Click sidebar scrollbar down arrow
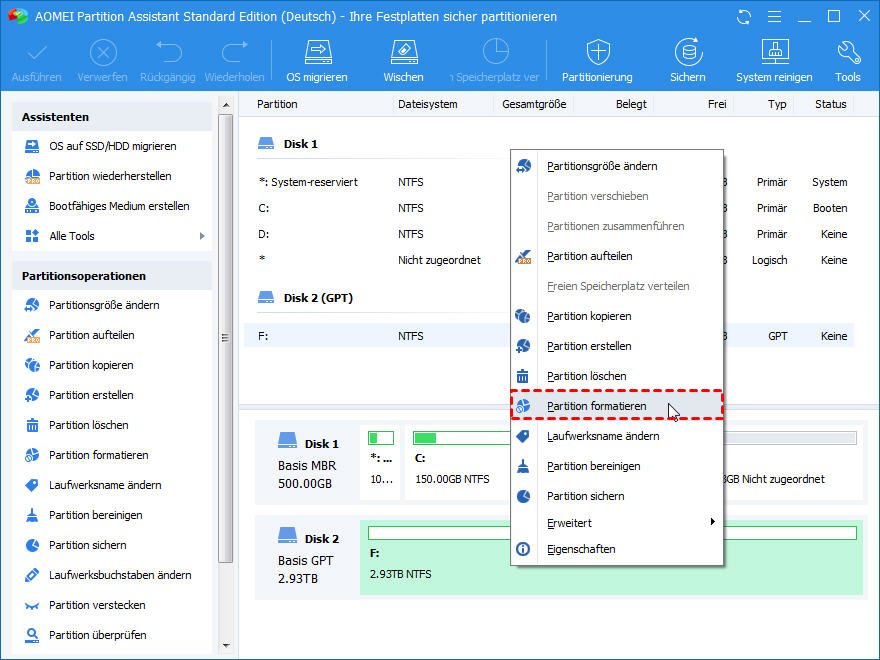Screen dimensions: 880x660 point(226,645)
